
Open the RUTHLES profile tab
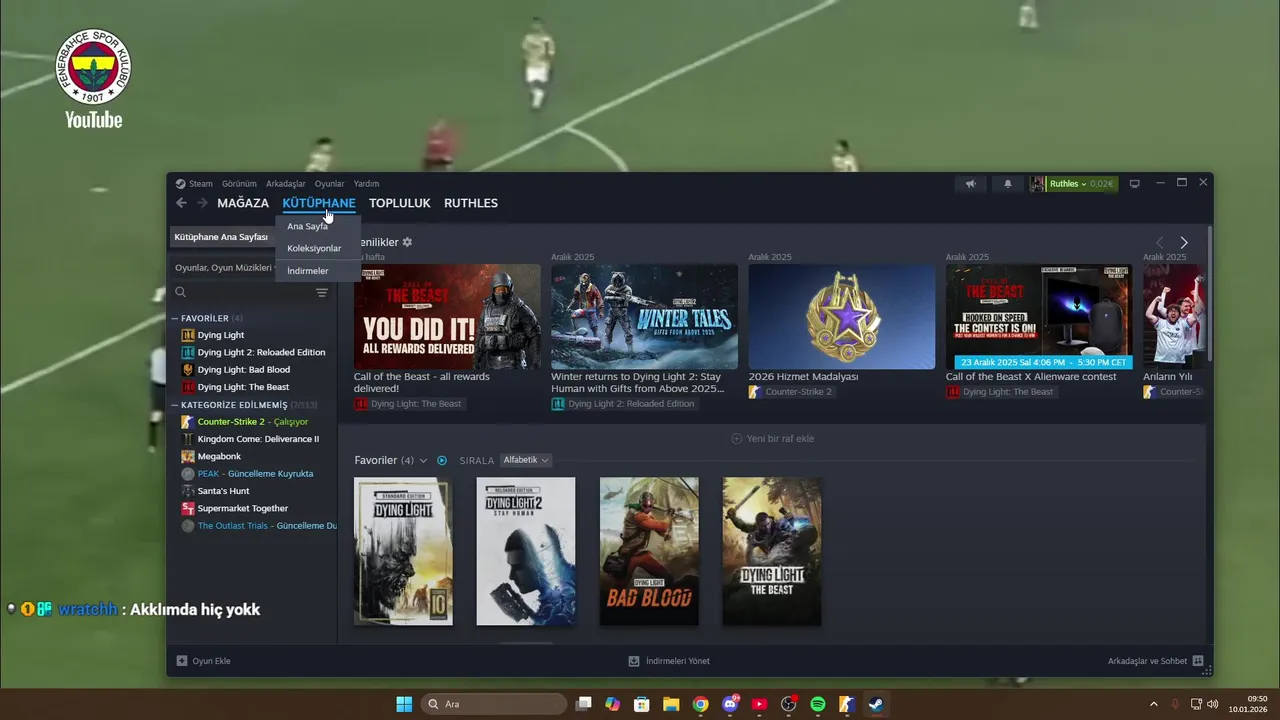[x=471, y=203]
